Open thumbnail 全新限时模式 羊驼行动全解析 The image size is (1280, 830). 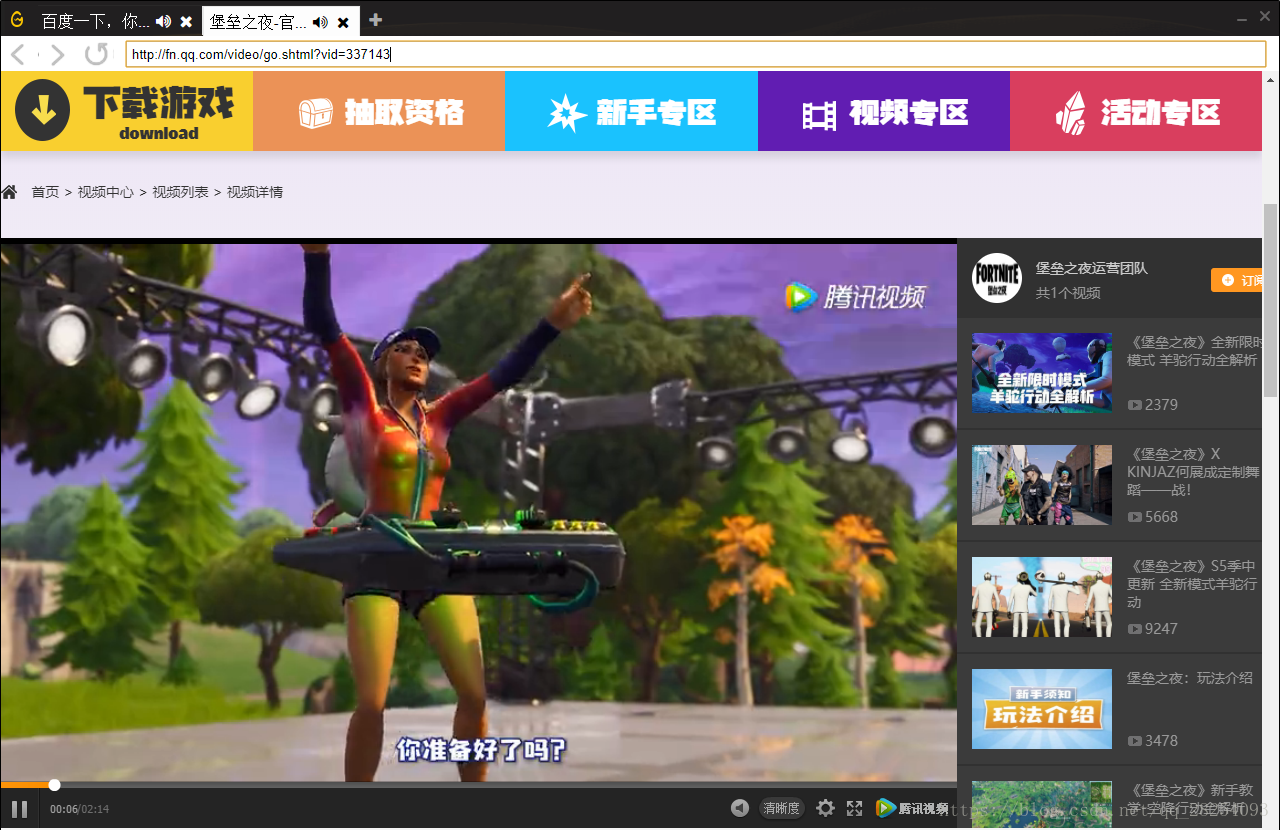pyautogui.click(x=1042, y=373)
